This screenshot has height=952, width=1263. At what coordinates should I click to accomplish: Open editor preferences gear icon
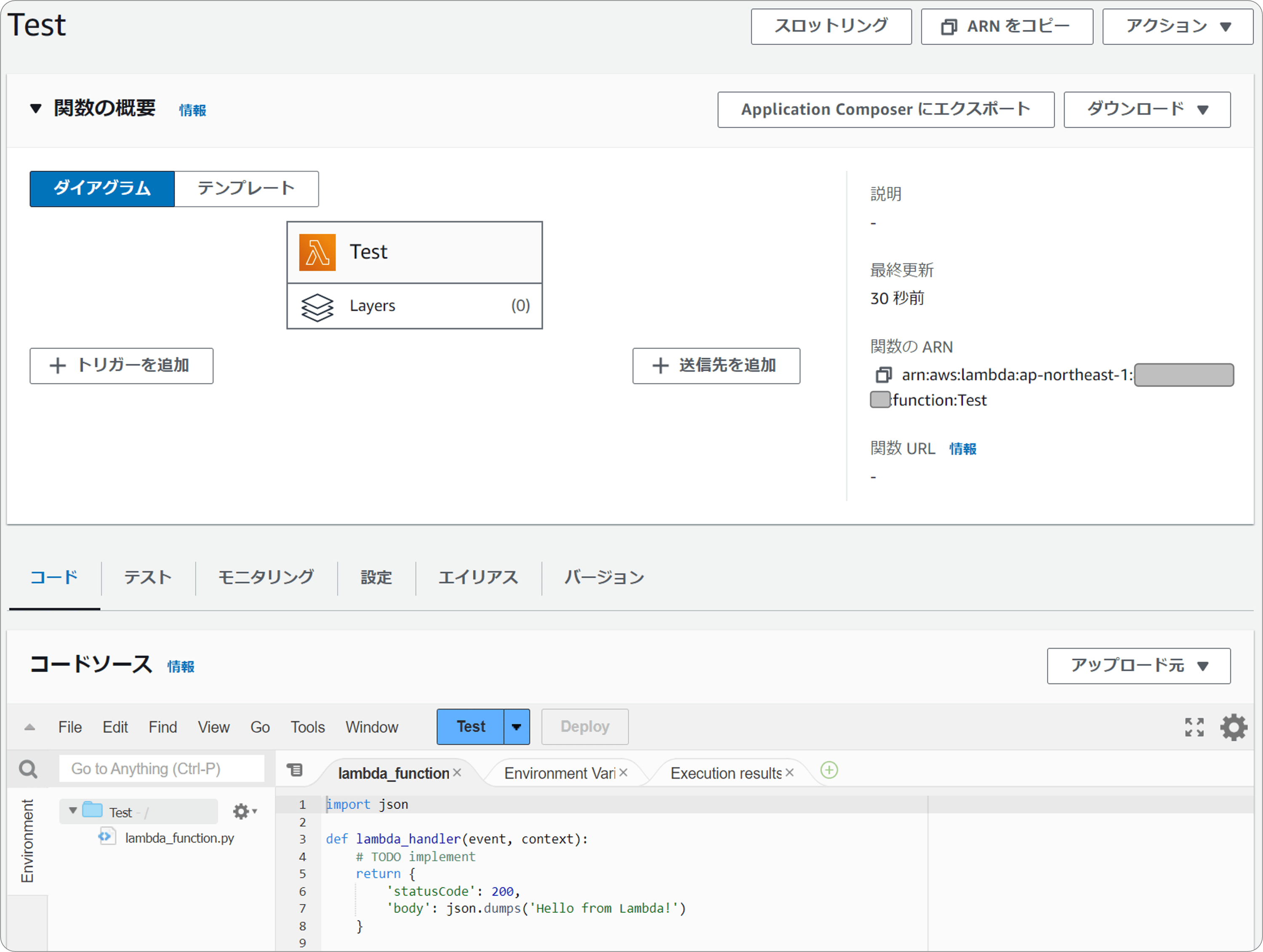1233,727
